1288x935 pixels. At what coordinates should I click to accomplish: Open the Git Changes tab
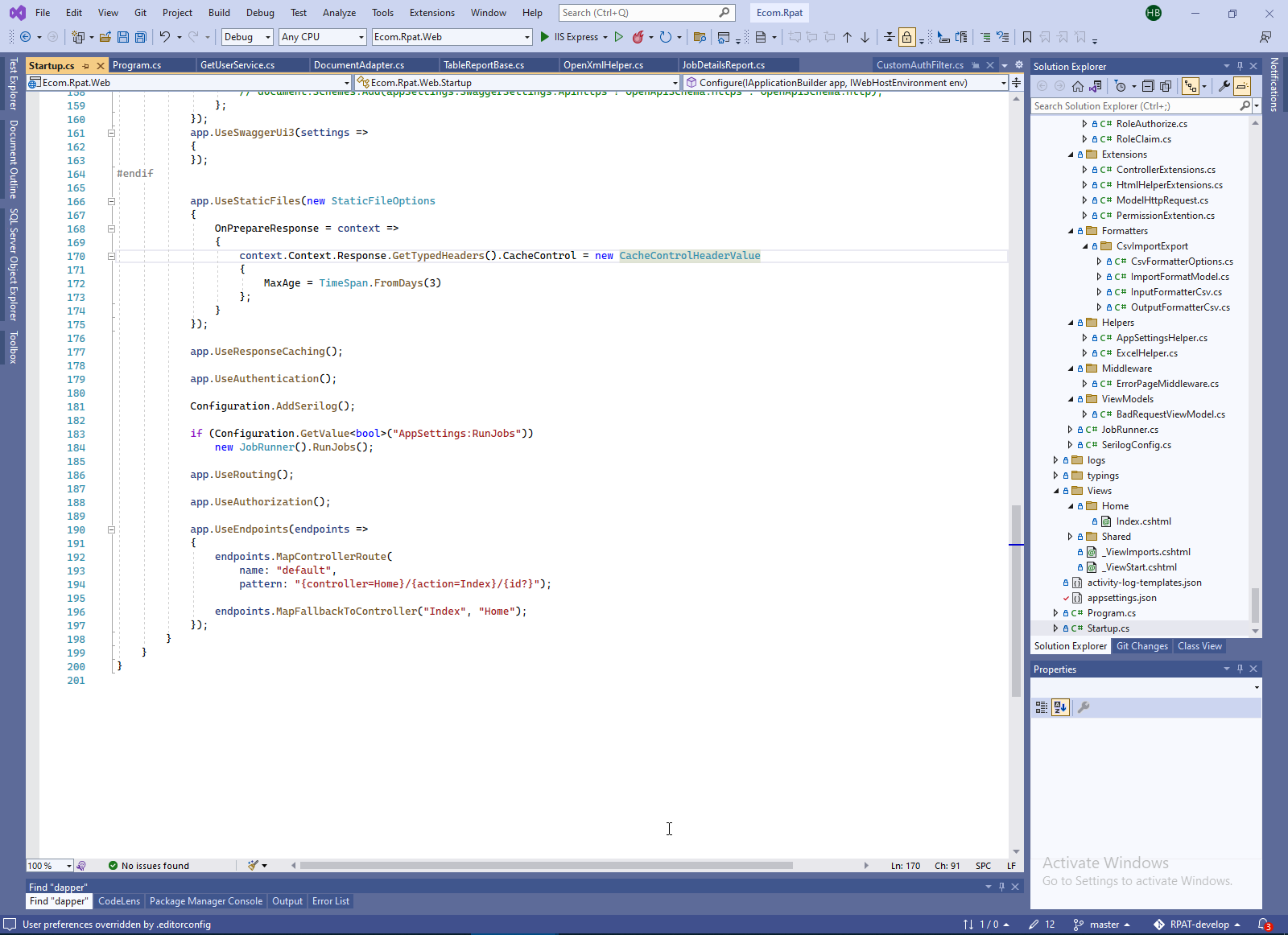point(1141,646)
